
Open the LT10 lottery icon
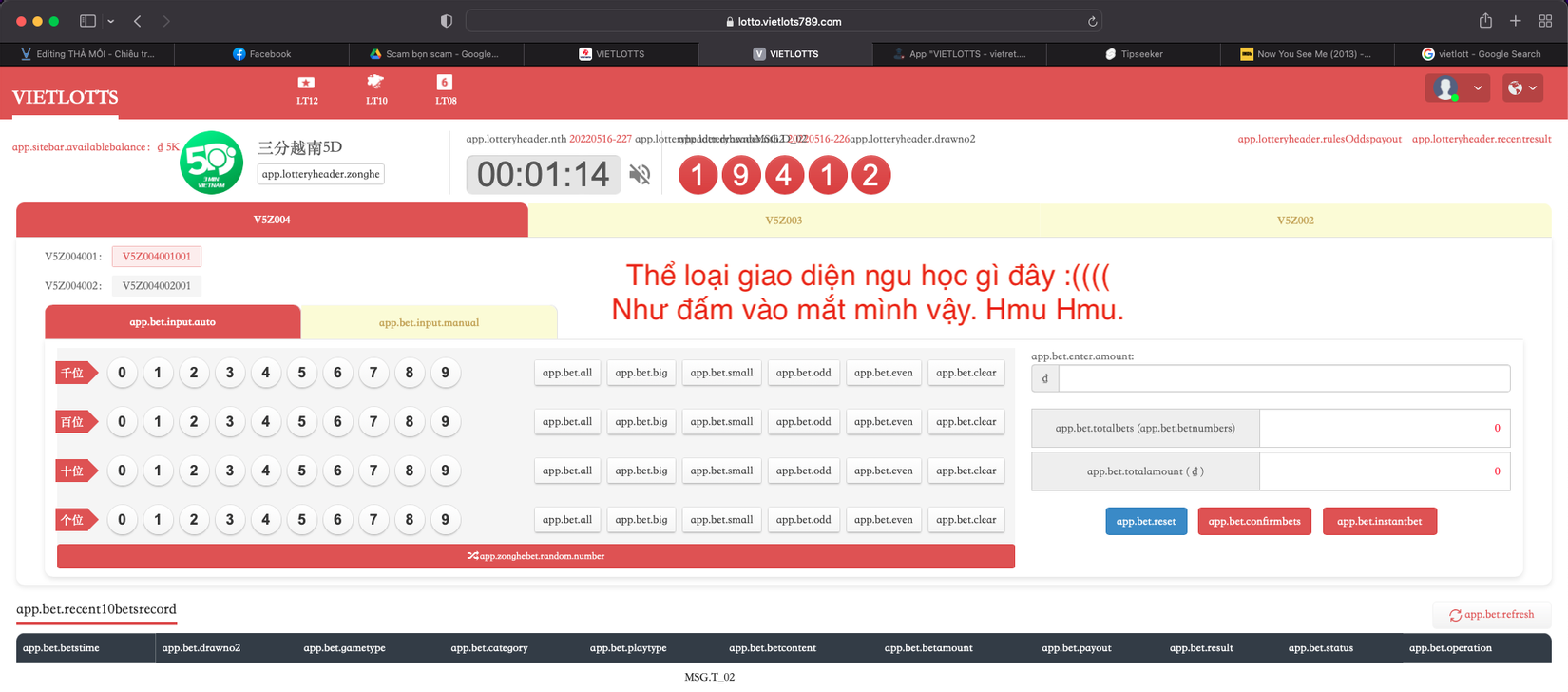[x=376, y=89]
